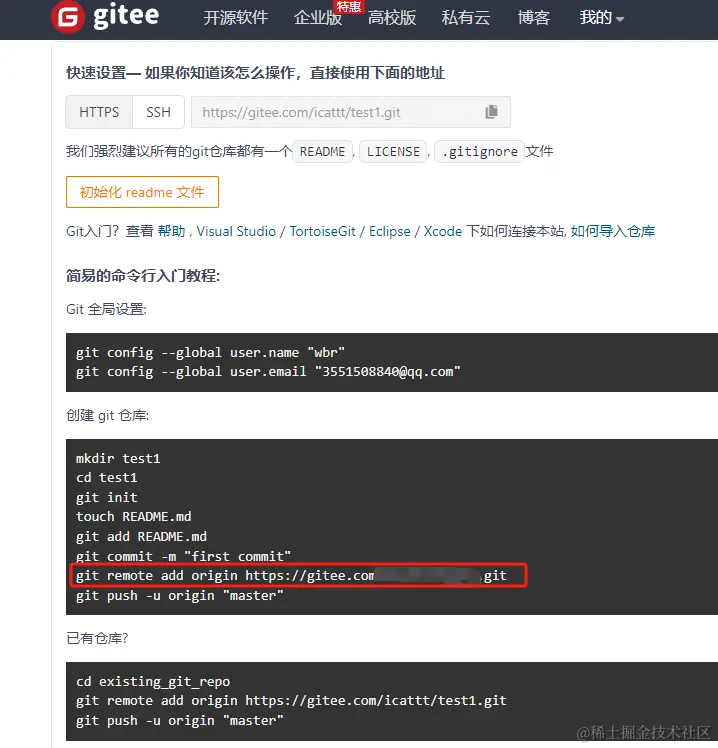
Task: Click the git commit 'first commit' line
Action: pos(183,556)
